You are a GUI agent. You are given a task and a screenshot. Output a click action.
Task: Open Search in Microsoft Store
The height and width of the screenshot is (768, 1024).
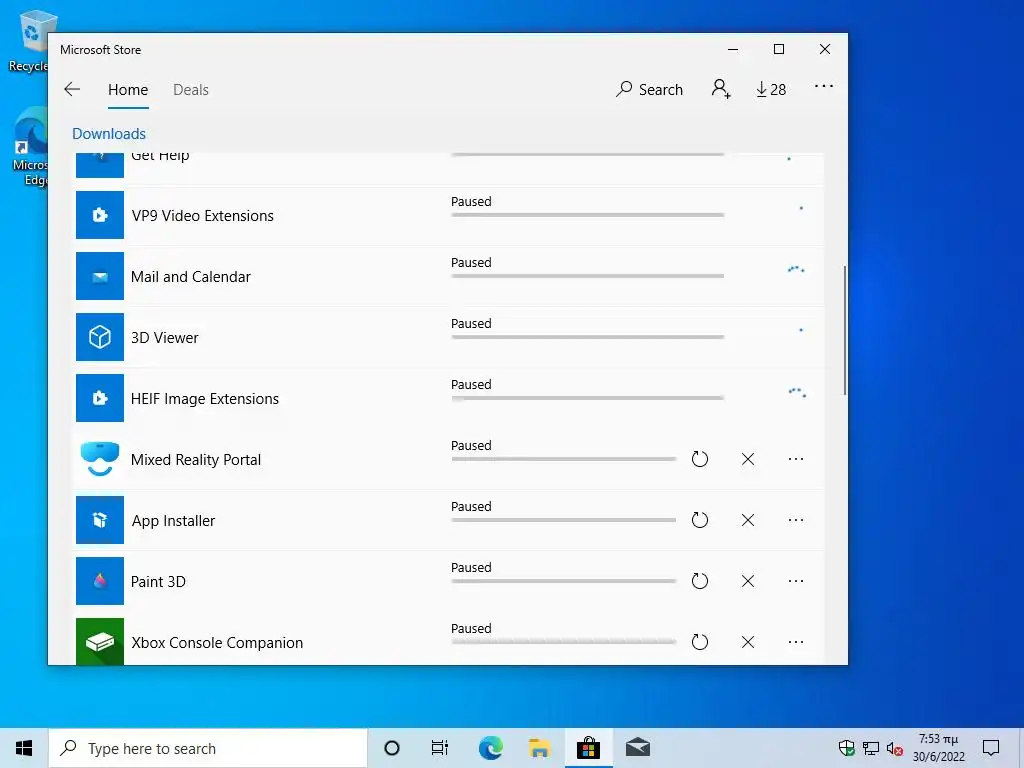point(649,89)
